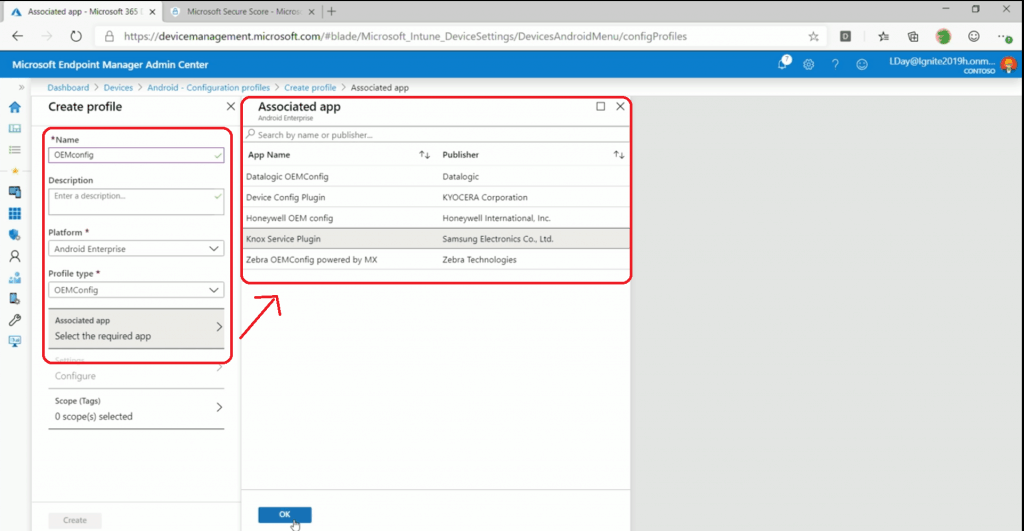Viewport: 1024px width, 531px height.
Task: Click the Favorites star in sidebar
Action: point(15,171)
